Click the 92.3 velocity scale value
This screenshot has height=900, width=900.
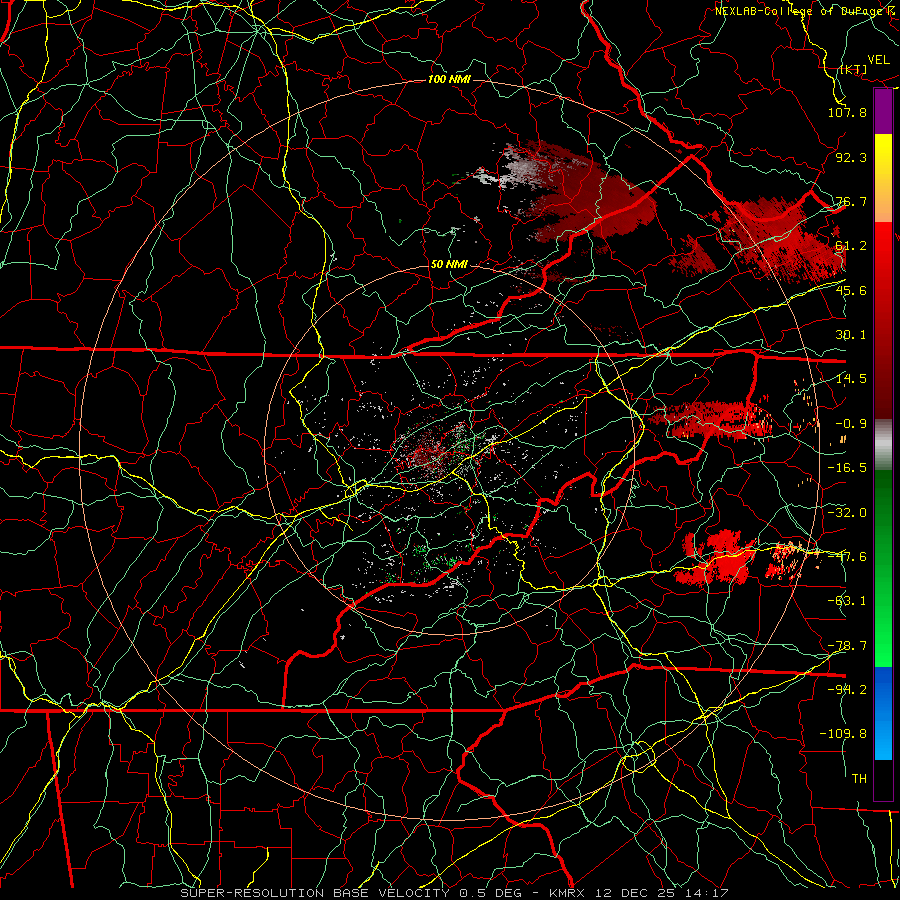851,157
